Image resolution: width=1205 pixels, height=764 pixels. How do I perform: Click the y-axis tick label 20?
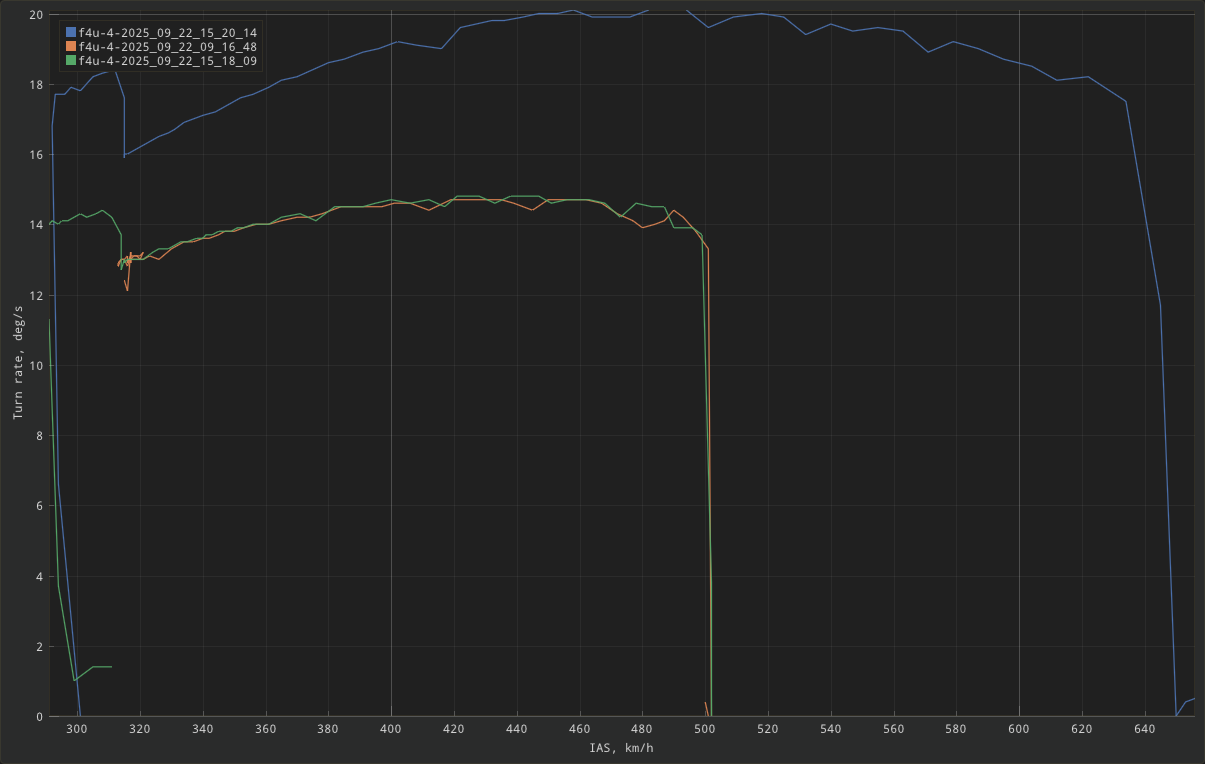tap(36, 15)
